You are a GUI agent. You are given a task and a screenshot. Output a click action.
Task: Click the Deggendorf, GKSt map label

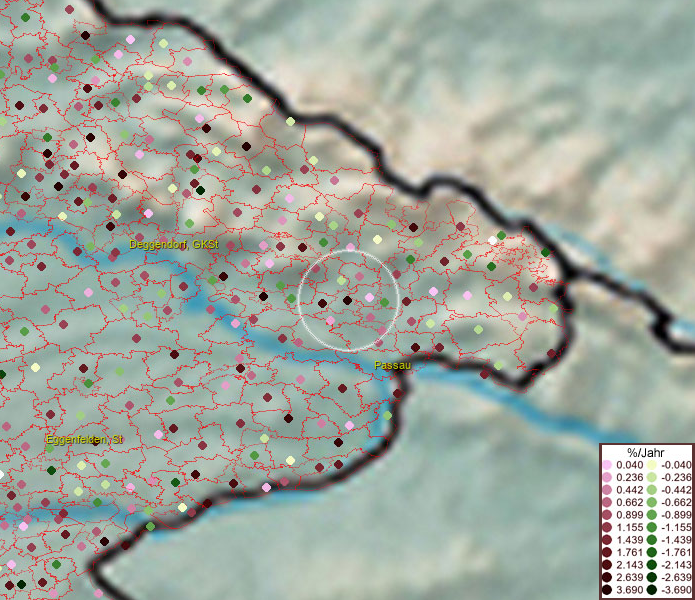coord(174,244)
